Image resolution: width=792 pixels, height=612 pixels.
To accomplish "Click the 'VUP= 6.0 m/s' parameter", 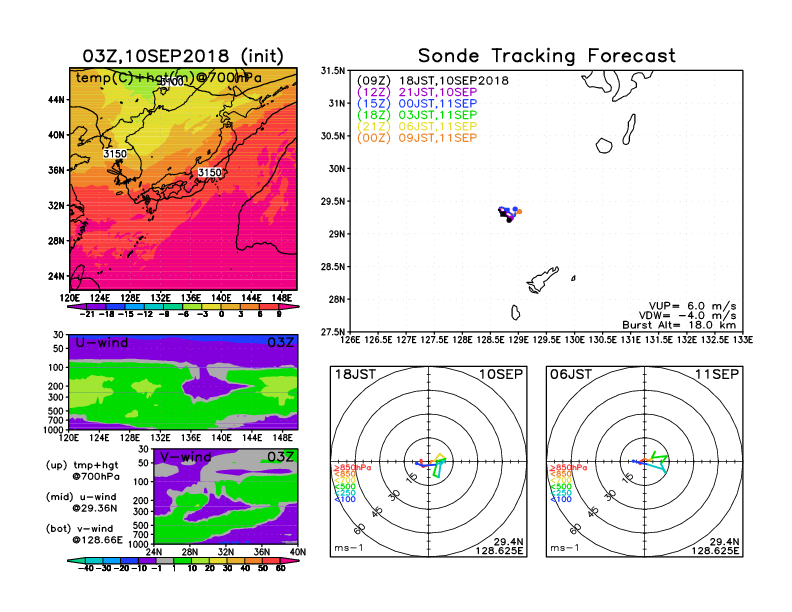I will 692,306.
